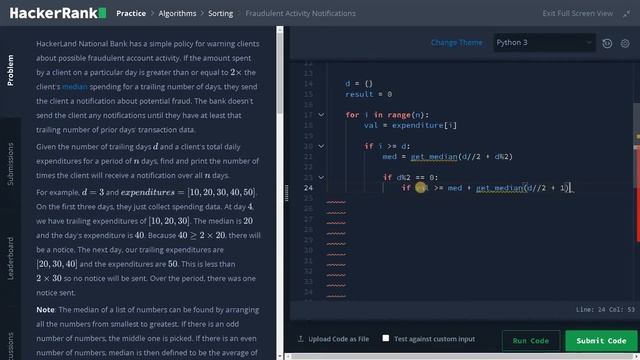Click Exit Full Screen View
Viewport: 640px width, 360px height.
point(578,13)
